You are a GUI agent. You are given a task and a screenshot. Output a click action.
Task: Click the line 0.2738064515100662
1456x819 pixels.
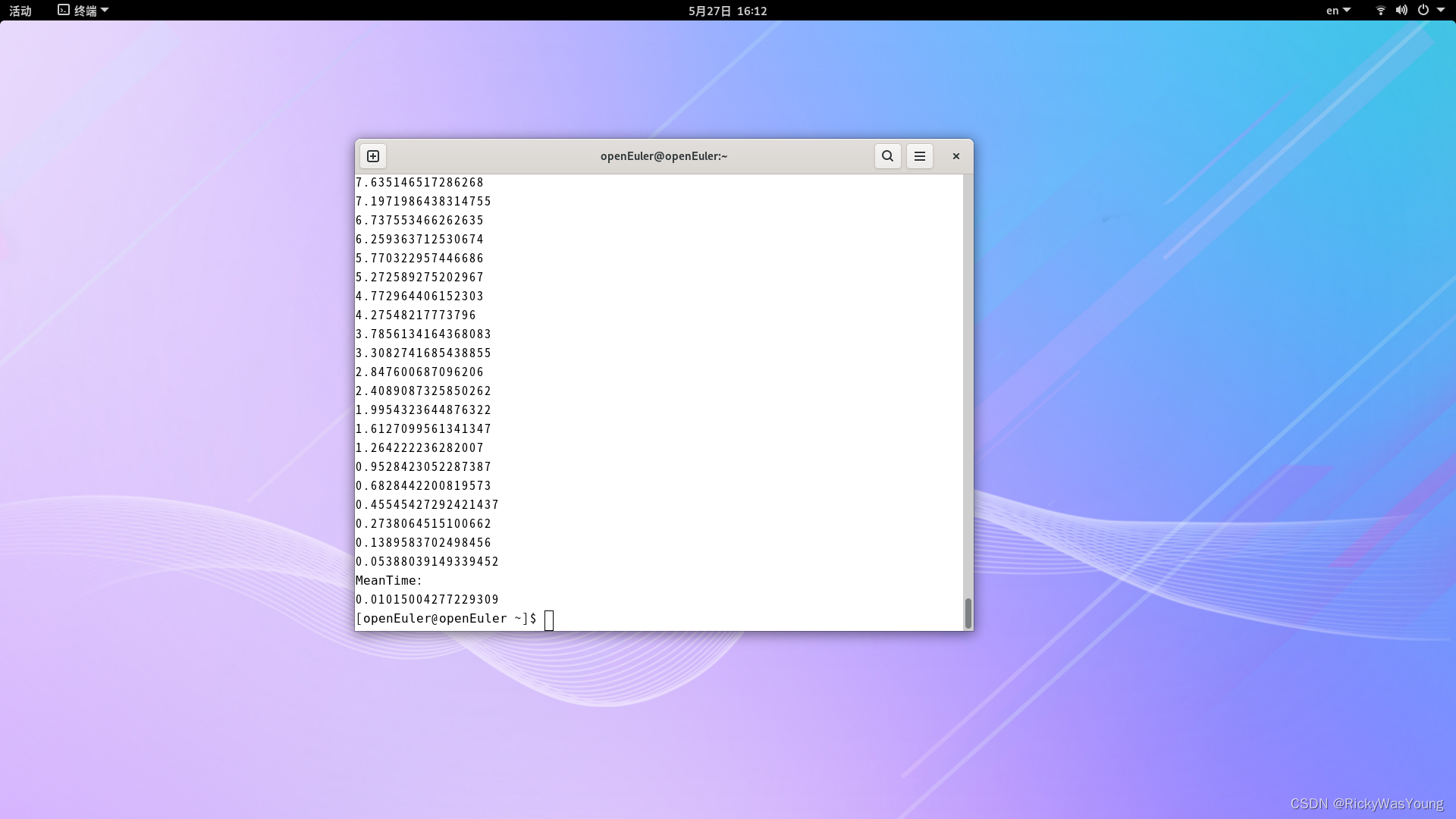tap(423, 523)
